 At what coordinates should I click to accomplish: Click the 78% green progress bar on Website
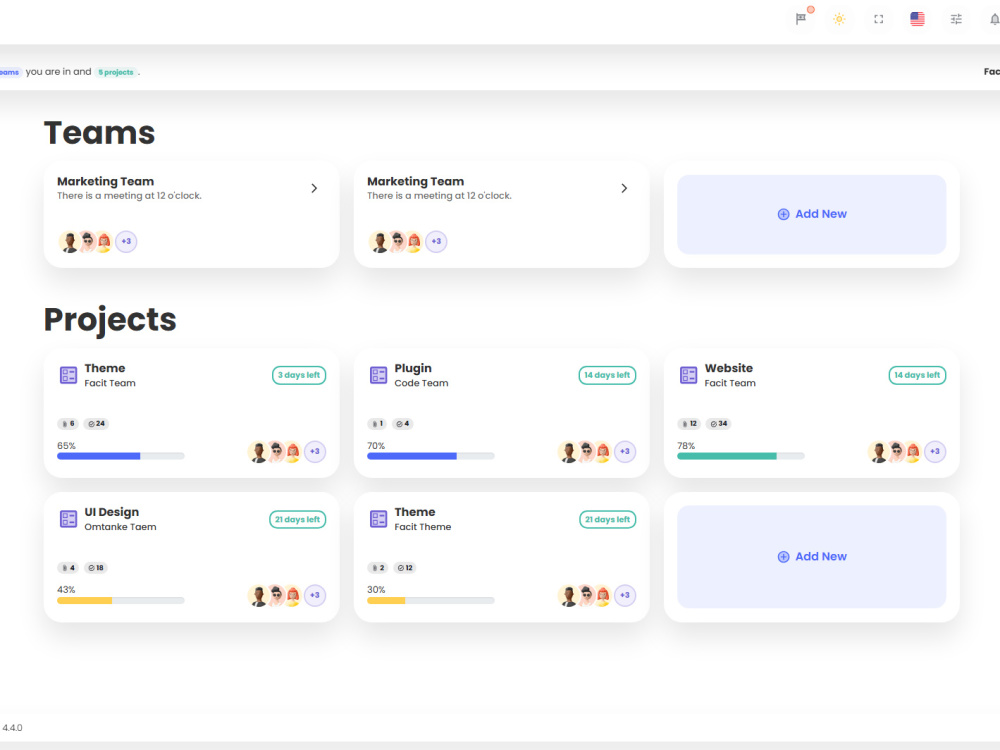pos(740,456)
